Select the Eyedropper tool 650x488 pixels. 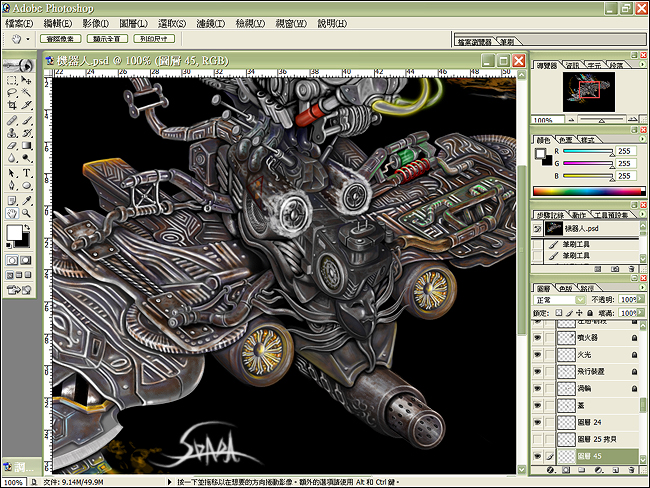[26, 200]
